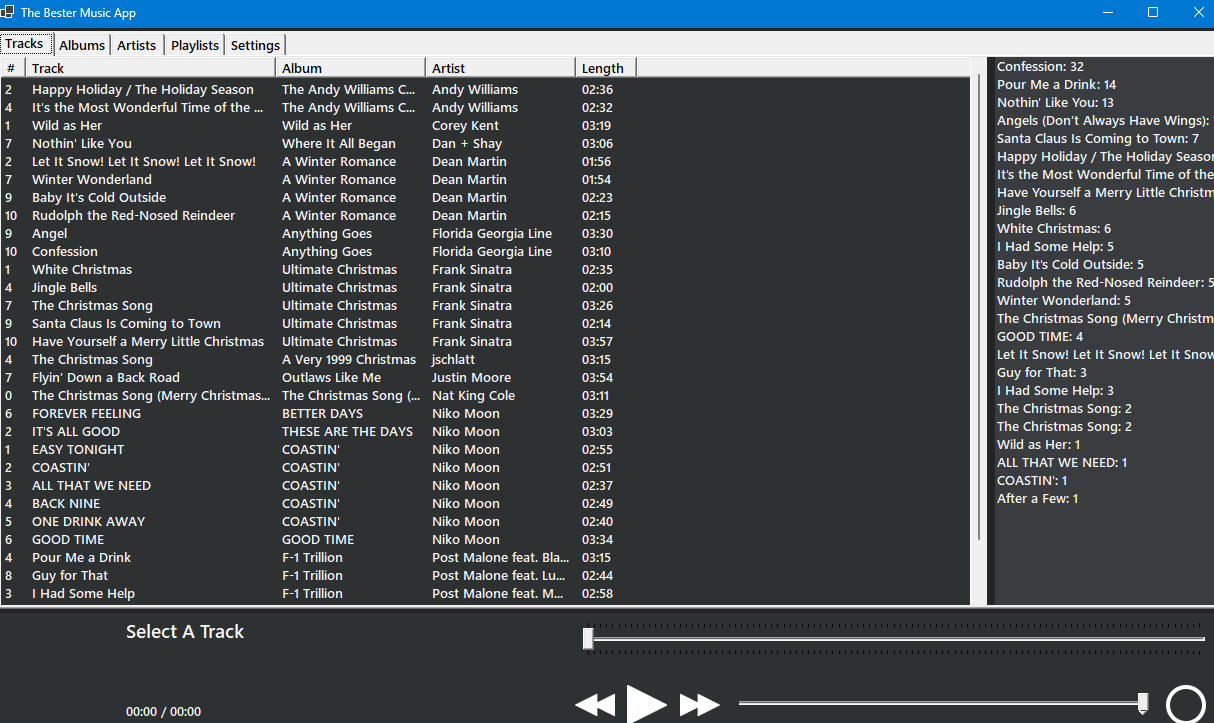Select "Pour Me a Drink: 14" in right panel
This screenshot has height=723, width=1214.
coord(1056,85)
